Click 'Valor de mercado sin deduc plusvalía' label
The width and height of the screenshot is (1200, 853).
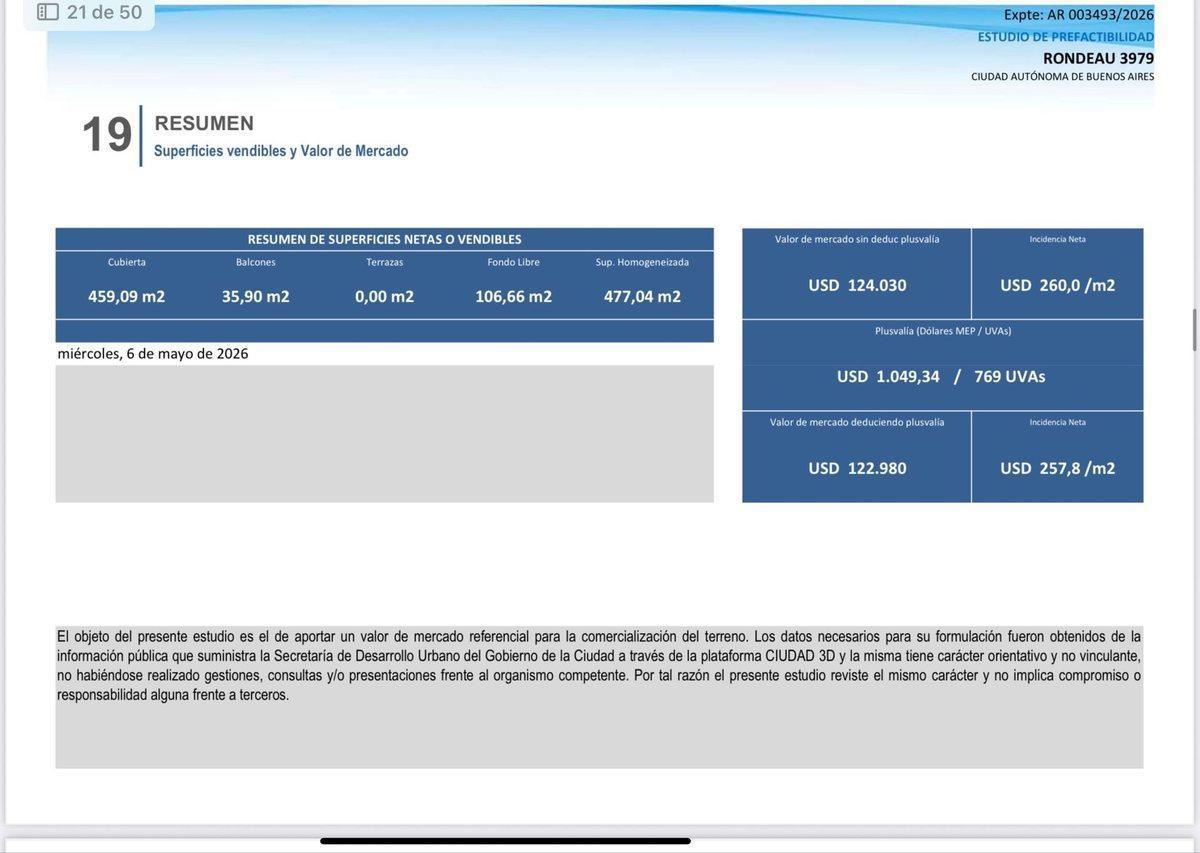(x=857, y=239)
